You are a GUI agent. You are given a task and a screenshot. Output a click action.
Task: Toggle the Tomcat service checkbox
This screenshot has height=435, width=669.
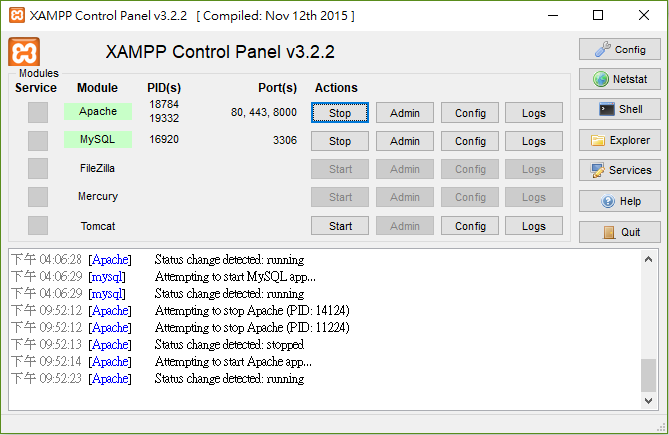pos(38,226)
